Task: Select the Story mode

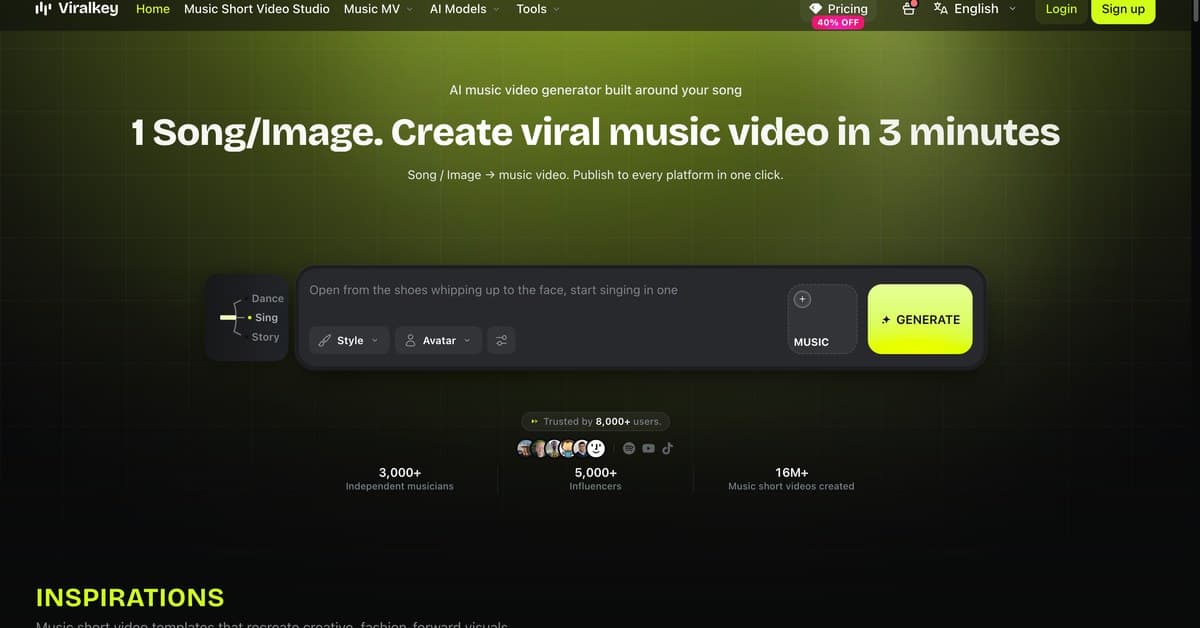Action: pyautogui.click(x=265, y=337)
